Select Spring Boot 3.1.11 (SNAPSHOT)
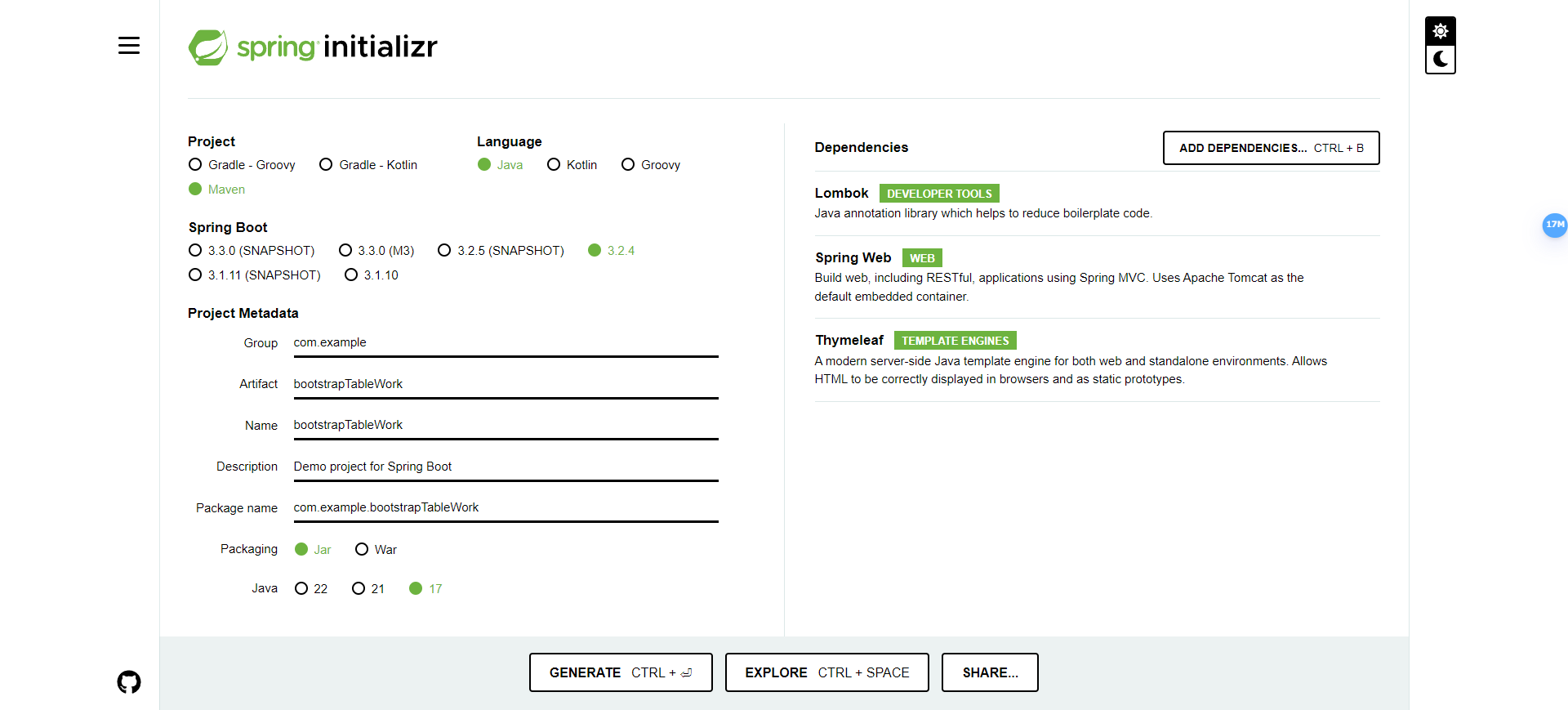1568x710 pixels. click(254, 275)
